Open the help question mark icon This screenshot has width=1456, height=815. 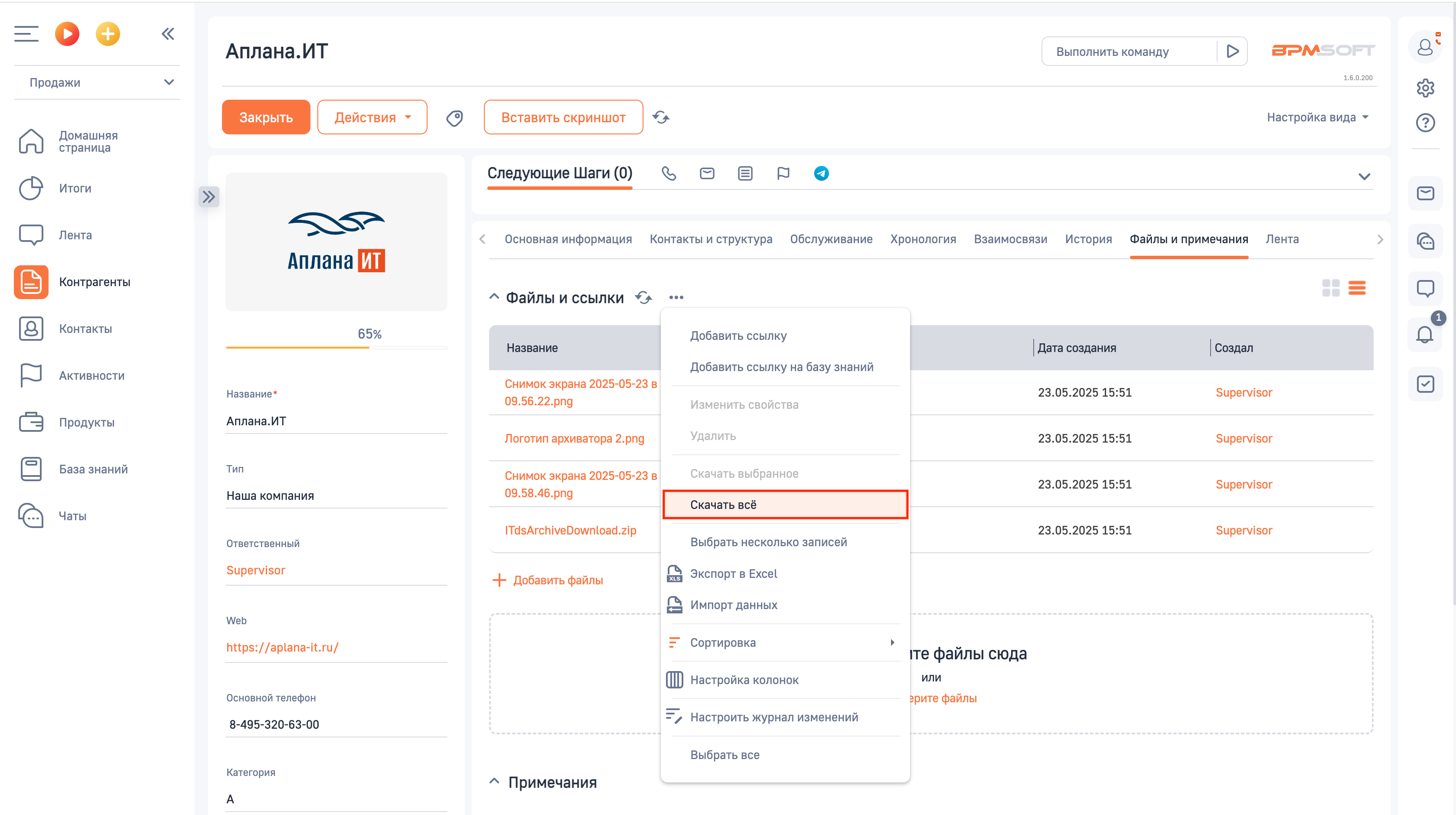(1425, 123)
